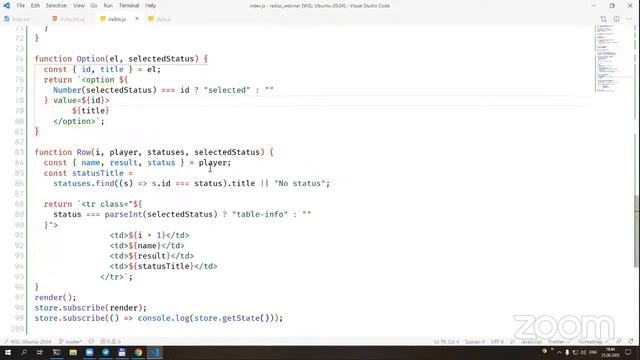Open the Go menu
The image size is (640, 360).
click(94, 6)
